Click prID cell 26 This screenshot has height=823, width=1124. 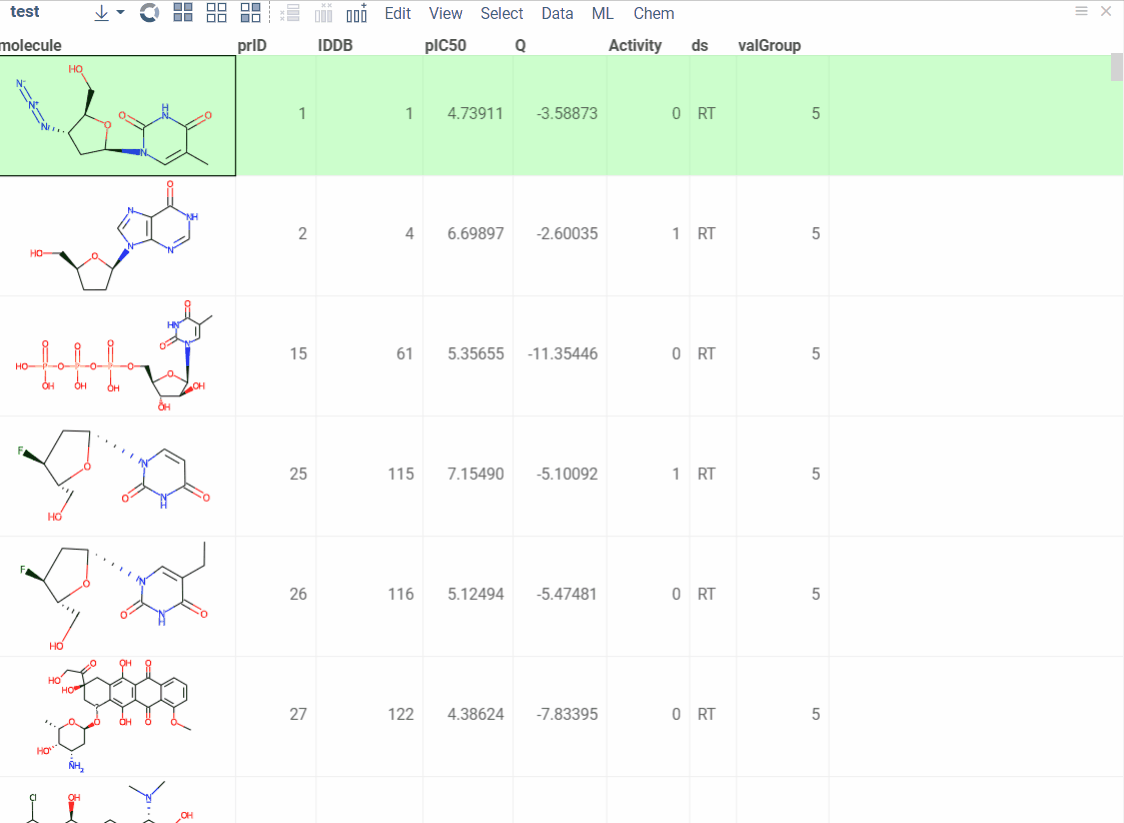tap(298, 594)
